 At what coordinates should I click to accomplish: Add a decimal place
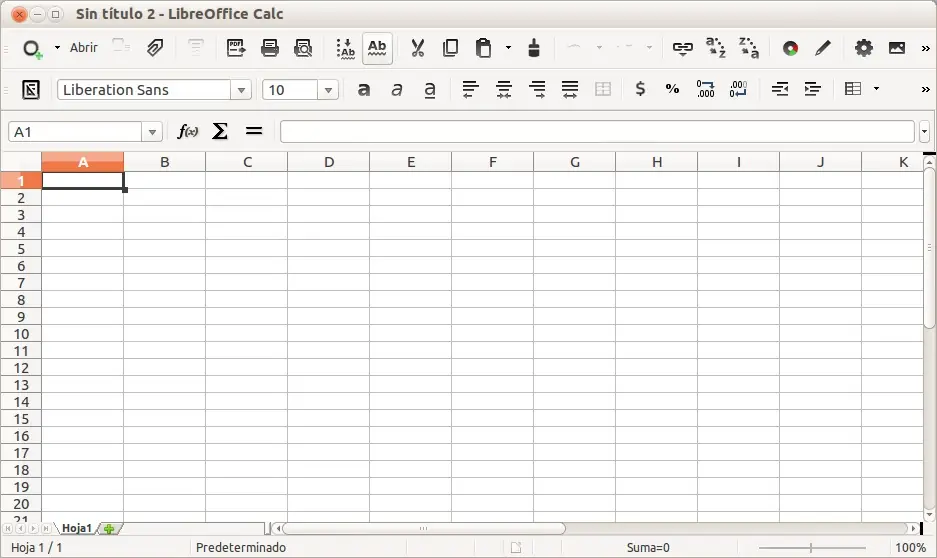click(706, 89)
